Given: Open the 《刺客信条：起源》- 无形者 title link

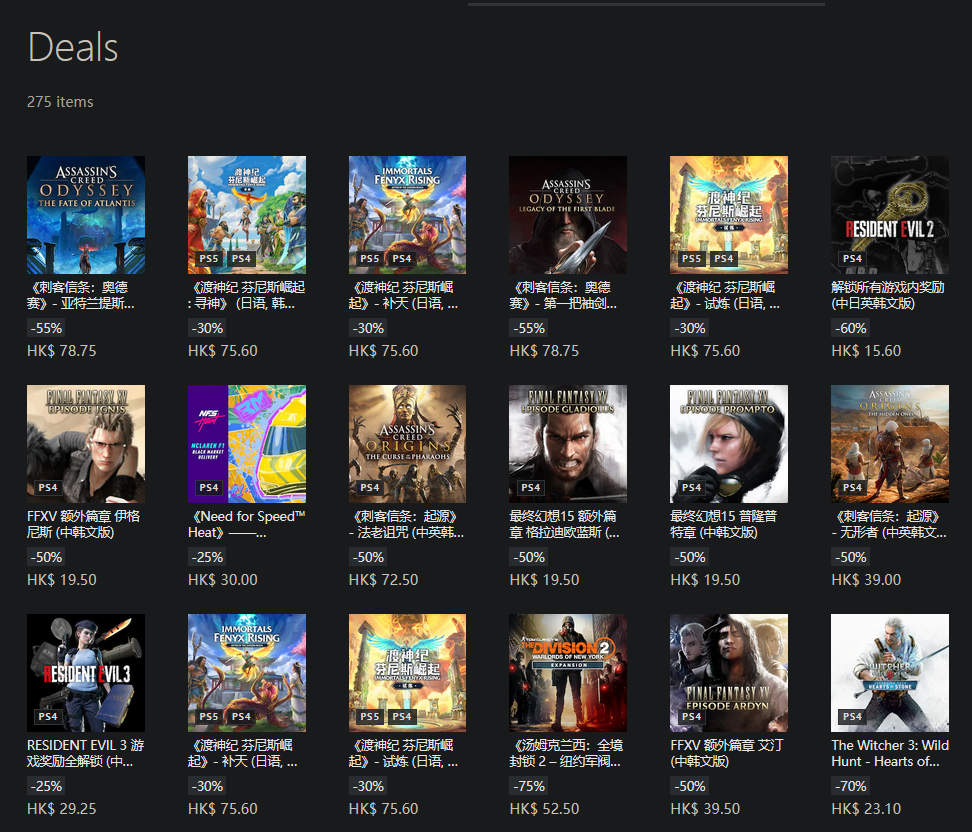Looking at the screenshot, I should (x=889, y=524).
